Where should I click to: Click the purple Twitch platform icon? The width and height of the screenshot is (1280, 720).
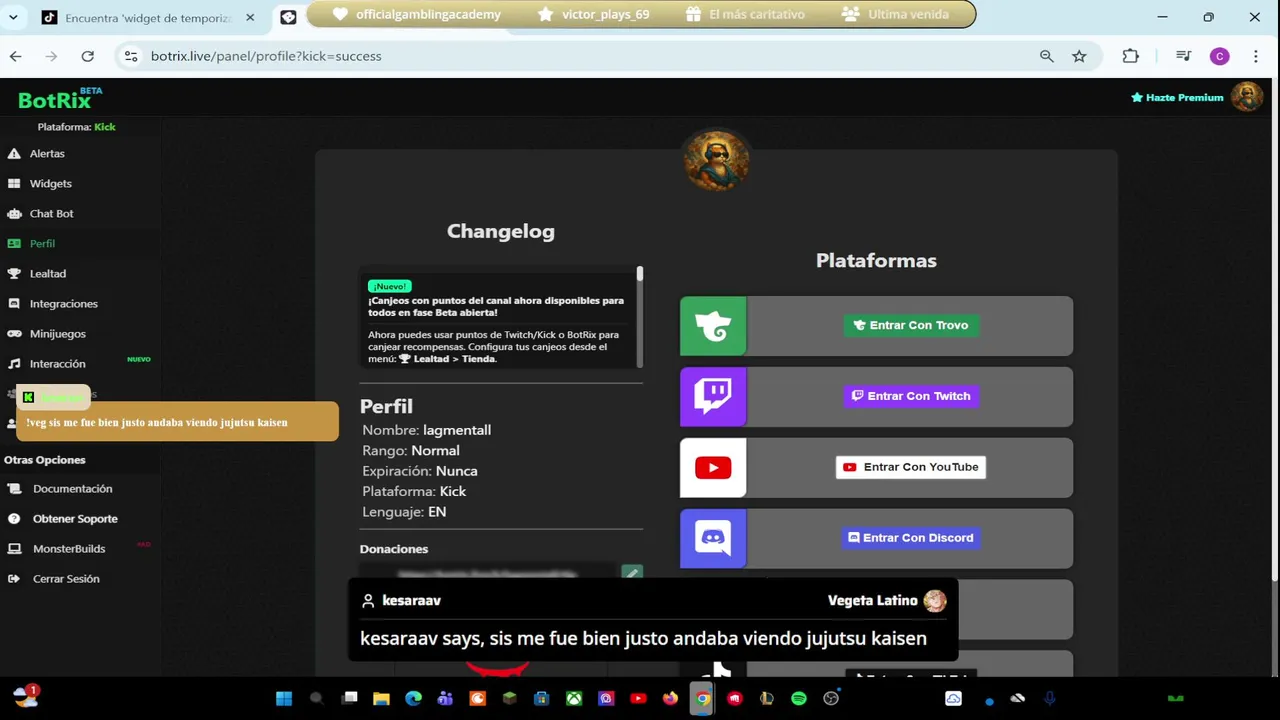tap(713, 397)
